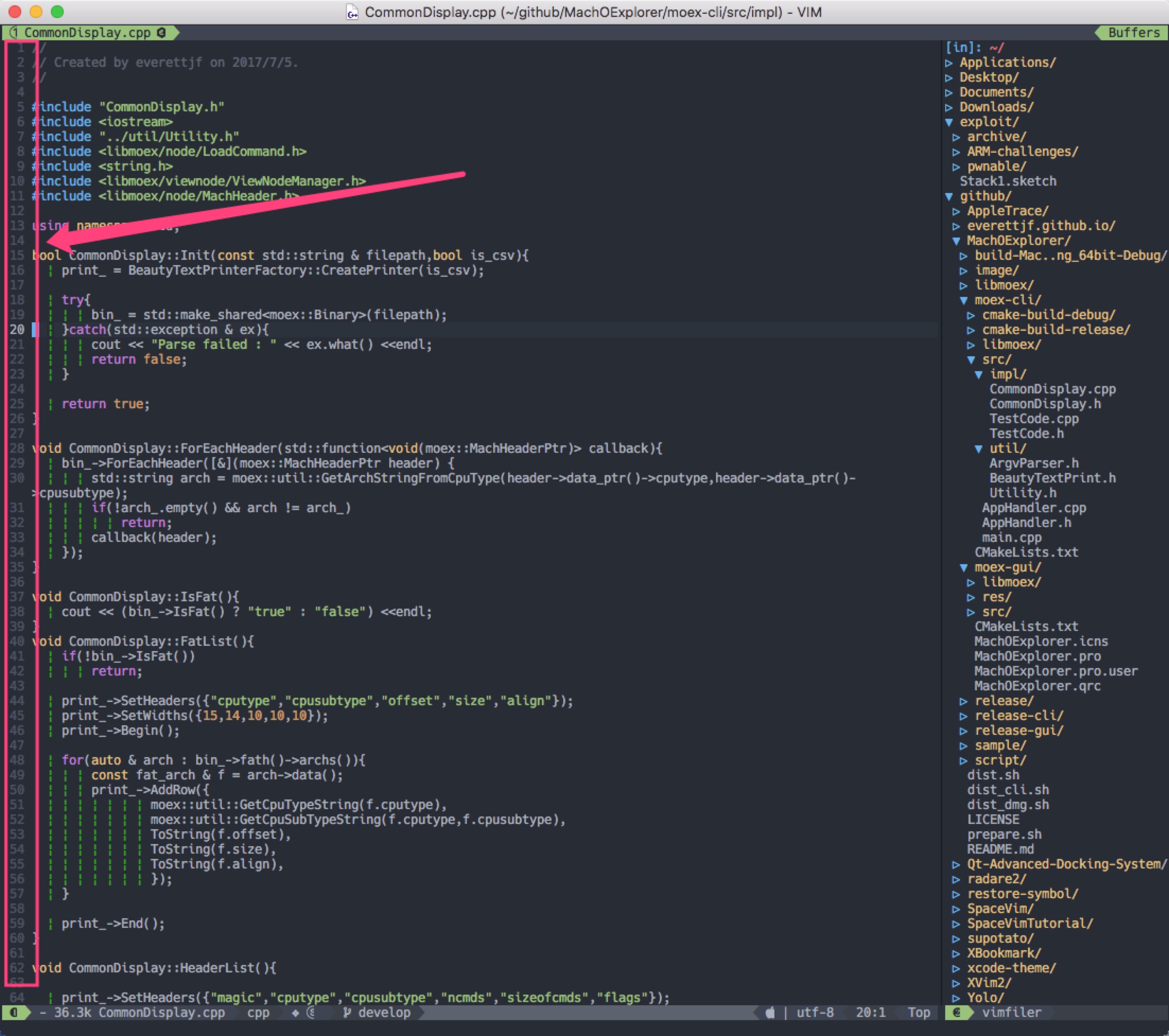Open dist_cli.sh in file tree
The width and height of the screenshot is (1169, 1036).
(x=1008, y=790)
